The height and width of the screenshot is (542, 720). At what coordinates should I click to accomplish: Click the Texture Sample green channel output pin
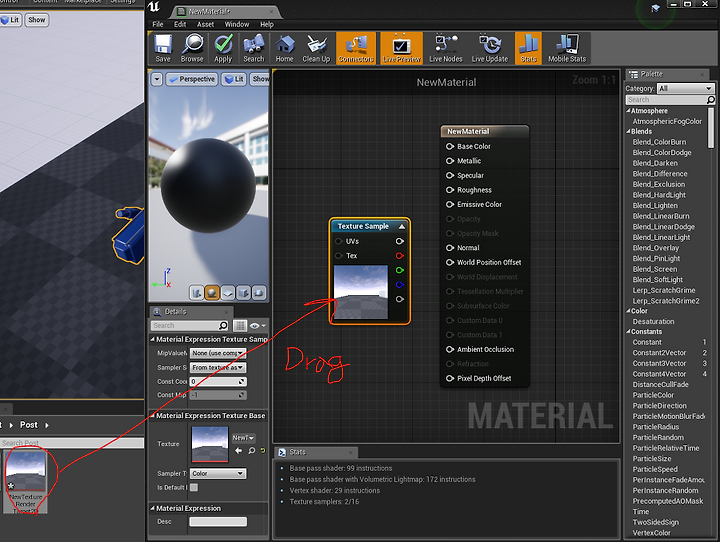[399, 270]
